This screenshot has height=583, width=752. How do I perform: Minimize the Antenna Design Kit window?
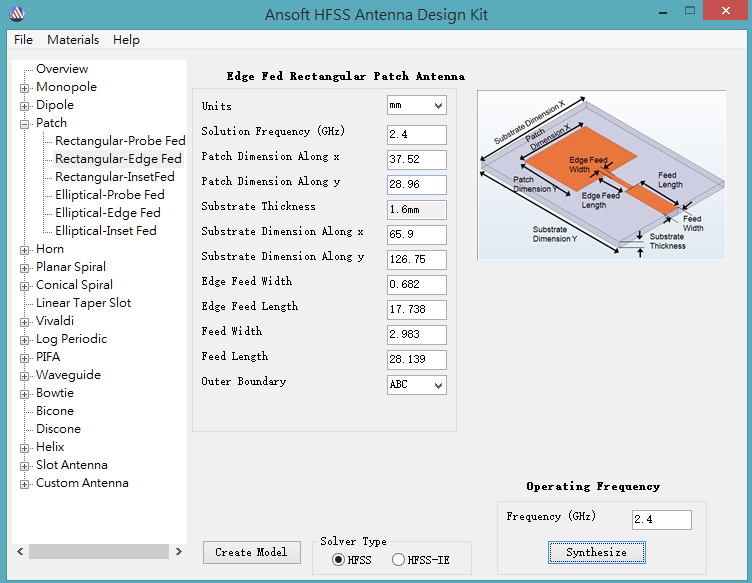[x=663, y=12]
